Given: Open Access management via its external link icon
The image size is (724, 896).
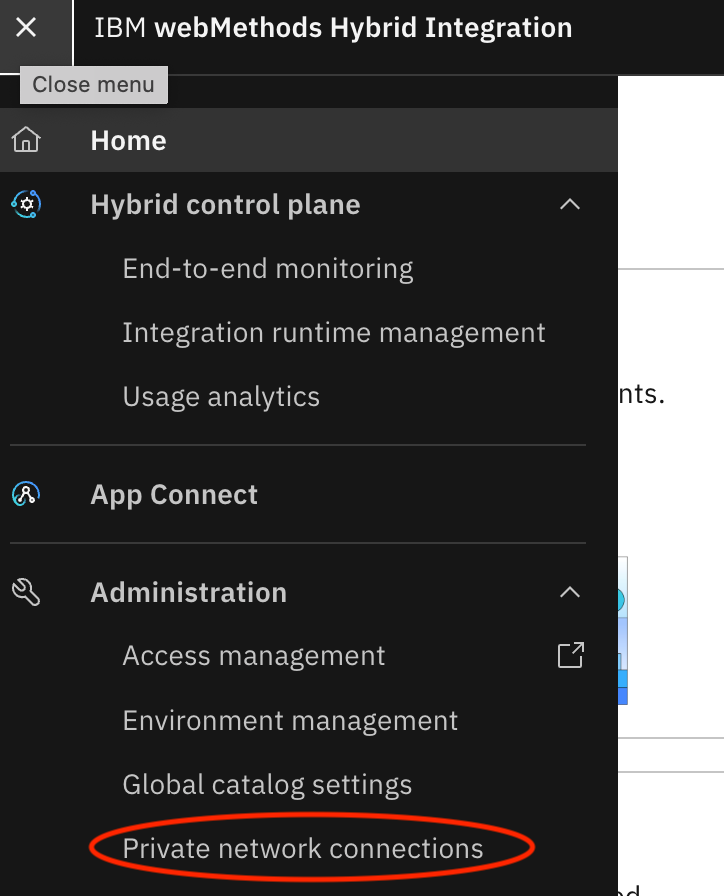Looking at the screenshot, I should click(x=569, y=655).
